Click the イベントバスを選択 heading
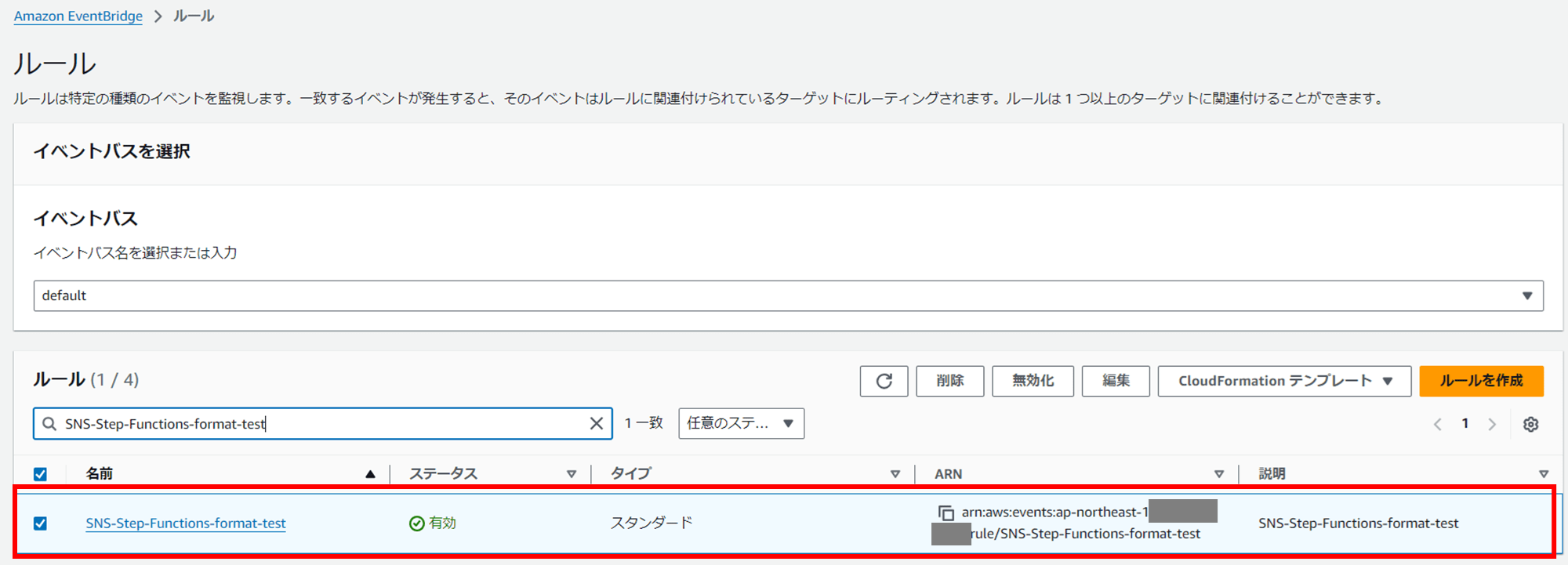The image size is (1568, 565). pos(111,151)
